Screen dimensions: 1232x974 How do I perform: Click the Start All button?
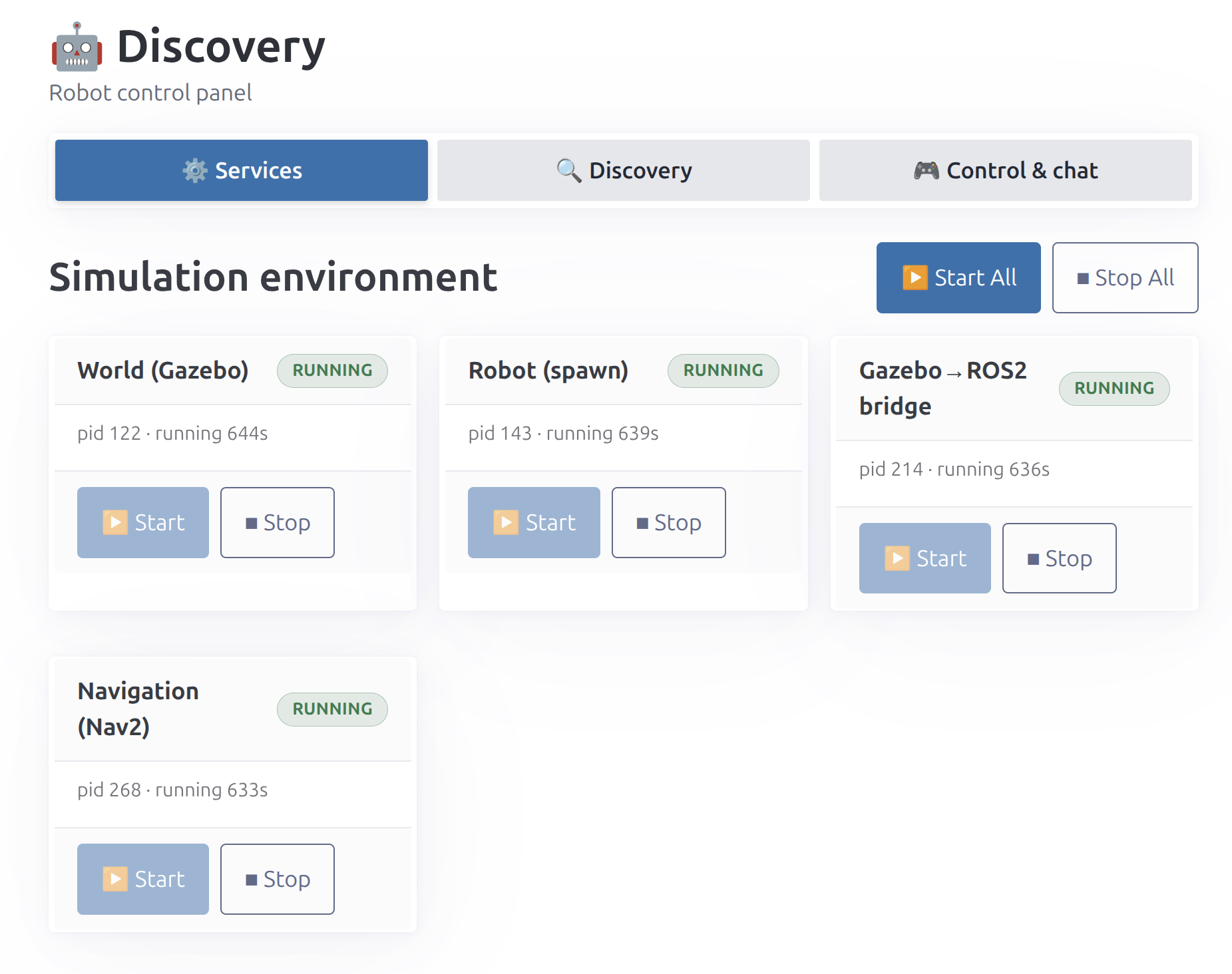pyautogui.click(x=958, y=277)
